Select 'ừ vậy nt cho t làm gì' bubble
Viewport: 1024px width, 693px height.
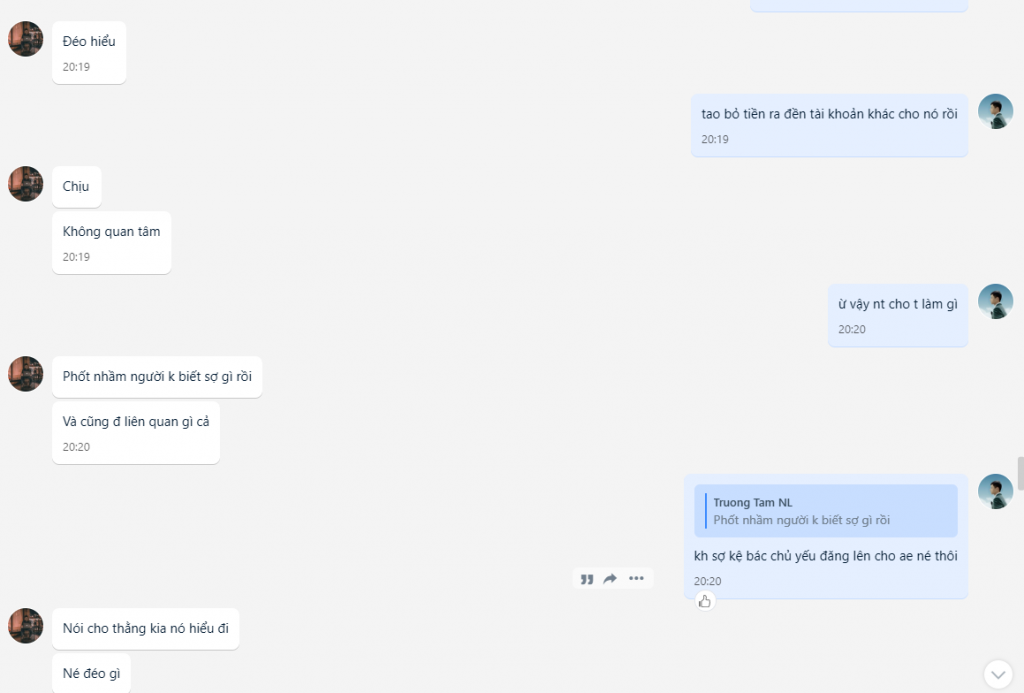coord(898,315)
